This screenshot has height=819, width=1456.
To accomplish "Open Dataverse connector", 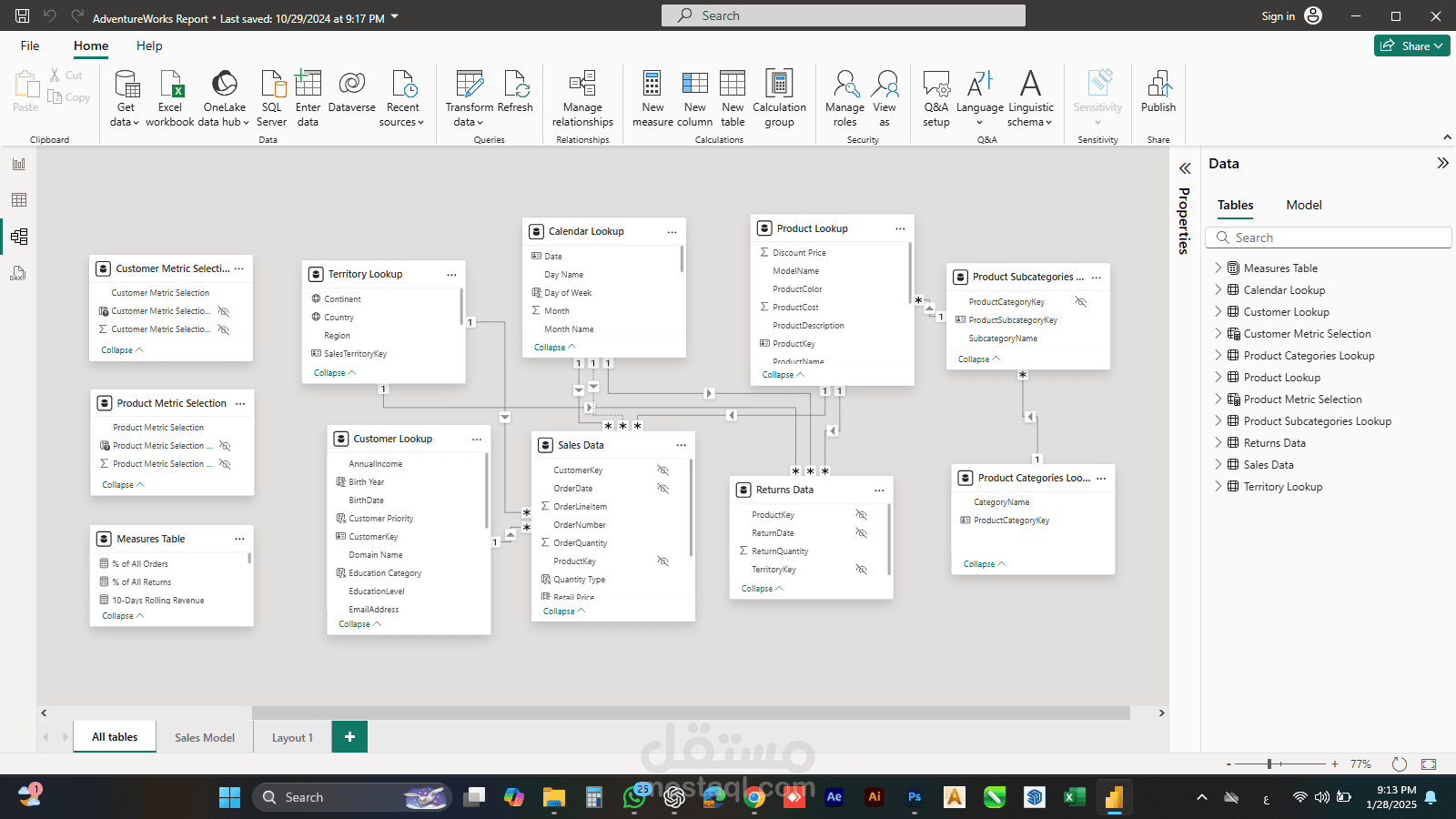I will (x=352, y=91).
